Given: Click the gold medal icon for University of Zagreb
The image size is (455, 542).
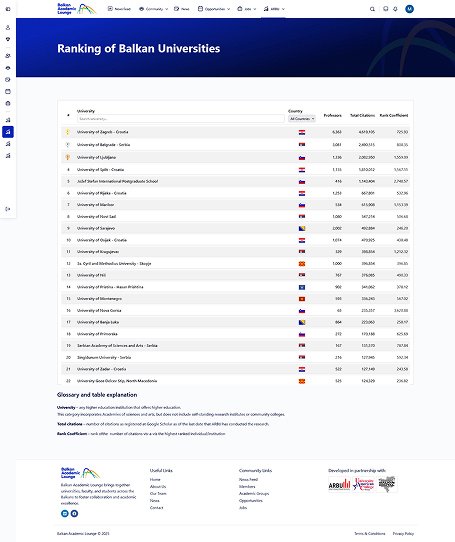Looking at the screenshot, I should tap(68, 132).
